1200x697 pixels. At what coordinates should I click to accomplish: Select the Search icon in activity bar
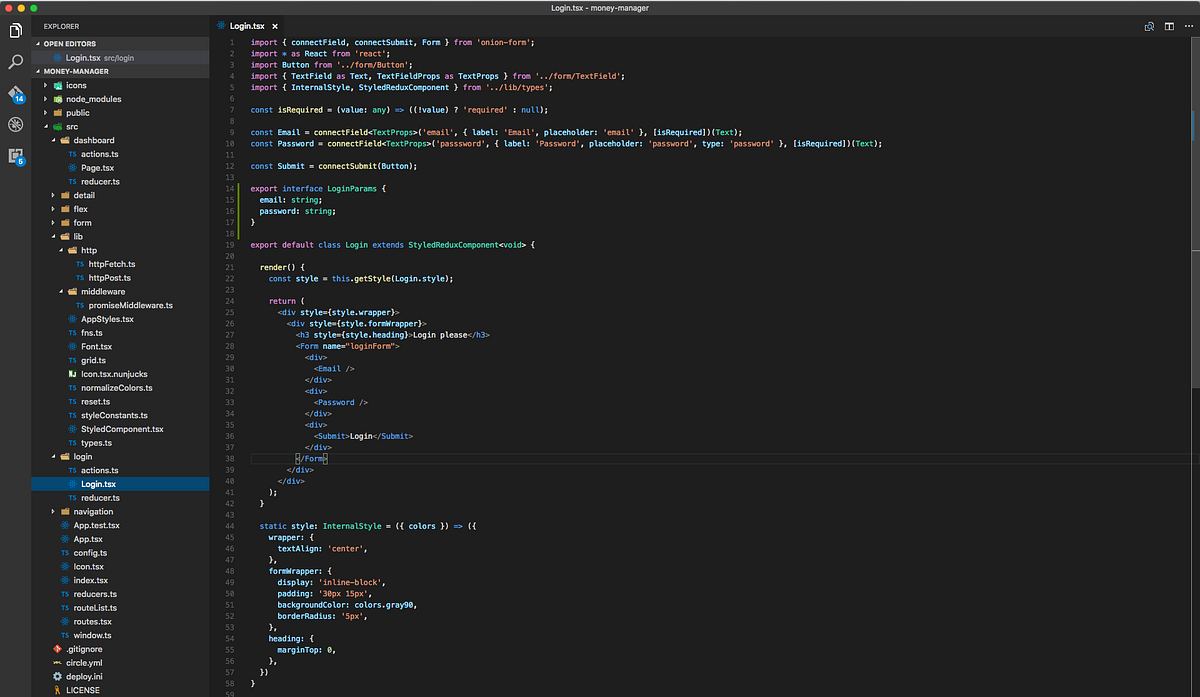click(13, 62)
